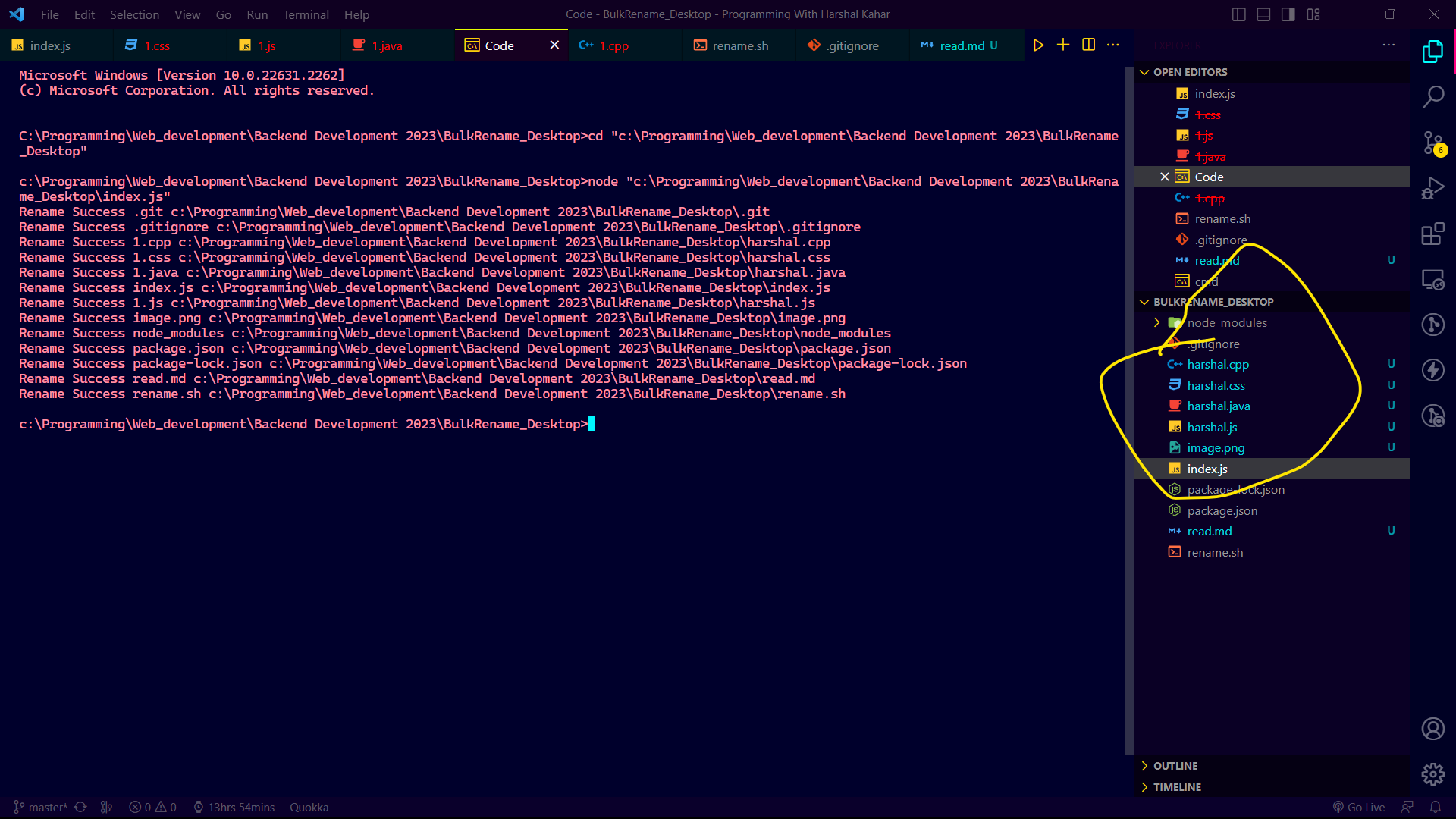The width and height of the screenshot is (1456, 819).
Task: Open the Accounts icon
Action: point(1432,729)
